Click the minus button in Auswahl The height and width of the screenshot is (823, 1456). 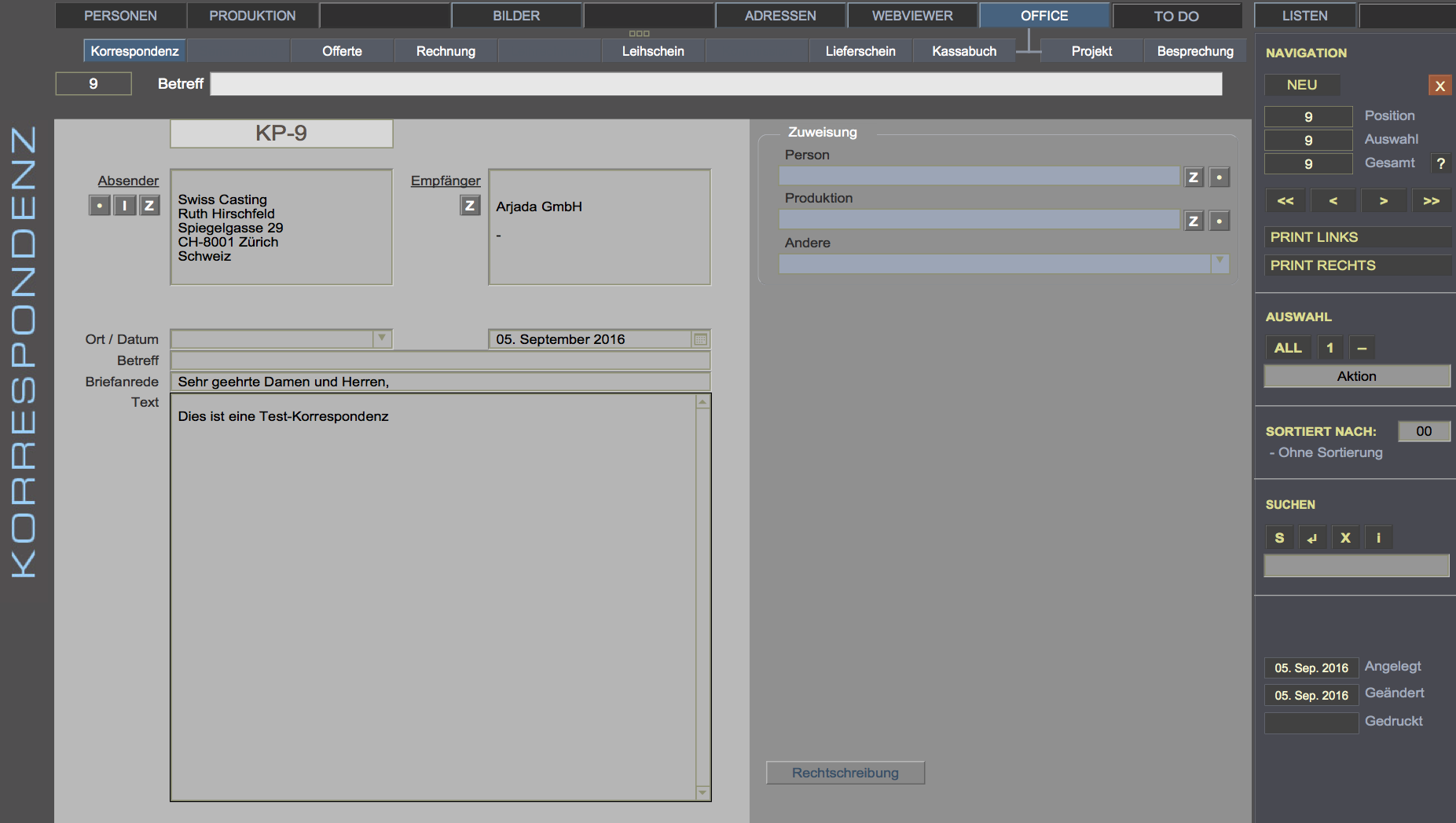tap(1362, 348)
